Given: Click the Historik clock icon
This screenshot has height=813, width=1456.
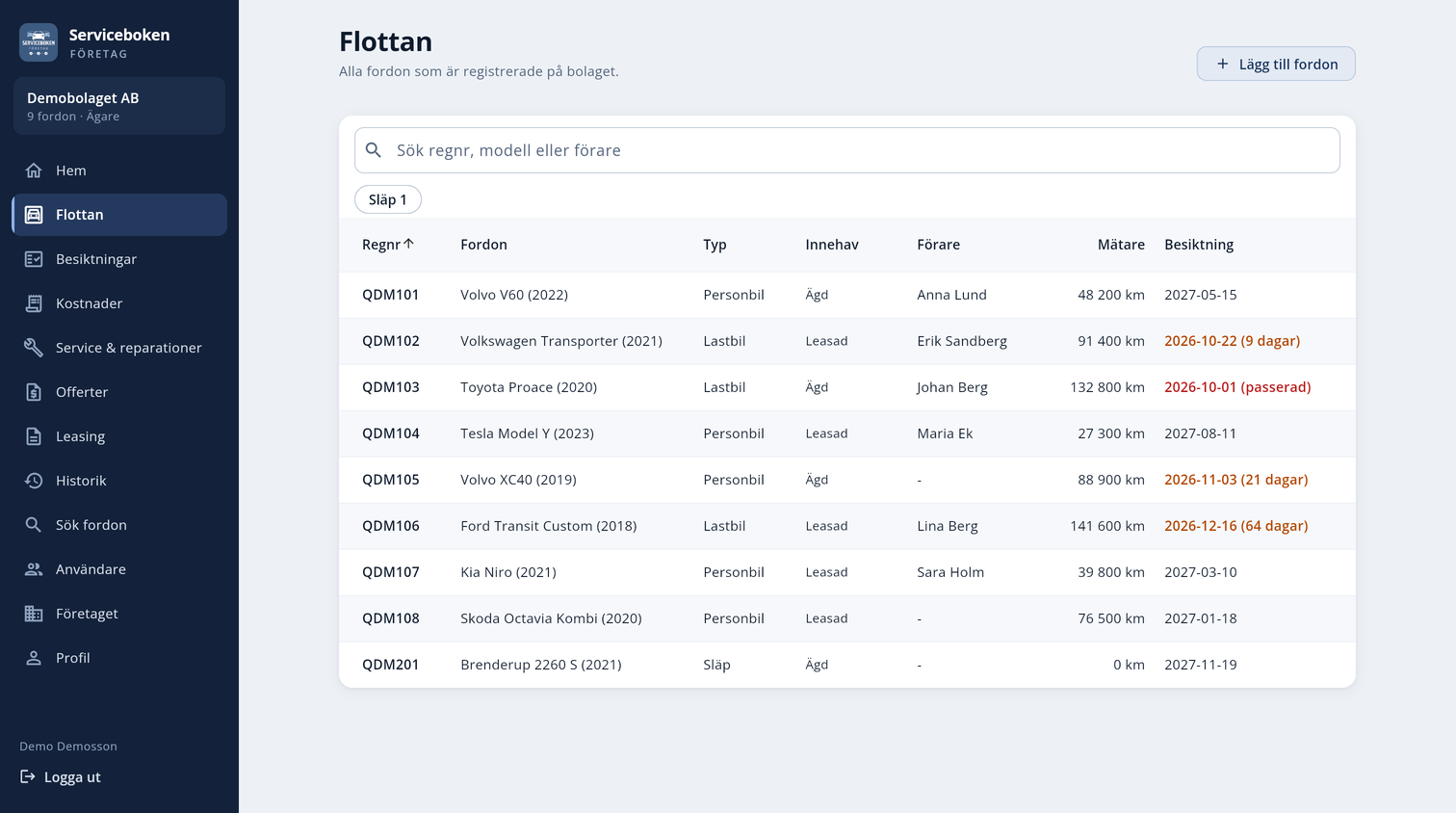Looking at the screenshot, I should (34, 481).
